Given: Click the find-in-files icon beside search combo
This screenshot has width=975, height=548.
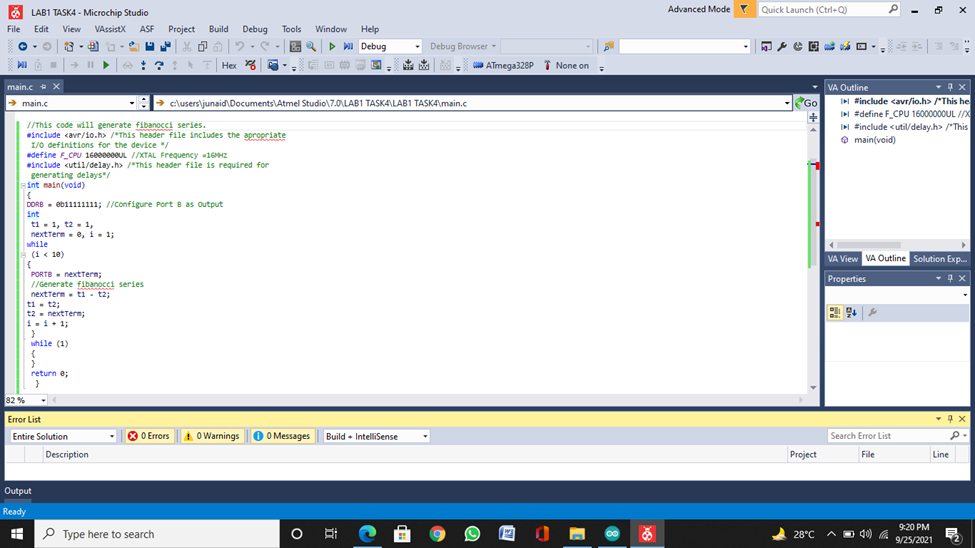Looking at the screenshot, I should coord(609,47).
